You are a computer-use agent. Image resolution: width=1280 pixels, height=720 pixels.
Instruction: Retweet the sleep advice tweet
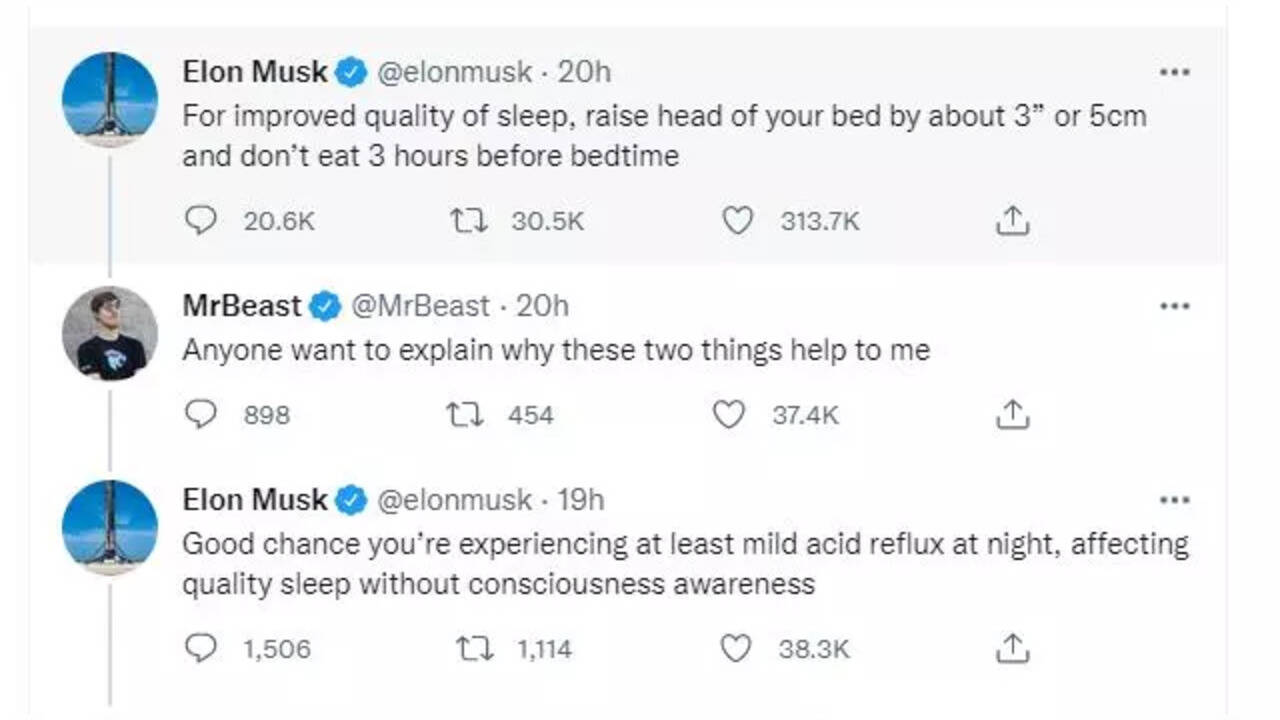(x=466, y=220)
